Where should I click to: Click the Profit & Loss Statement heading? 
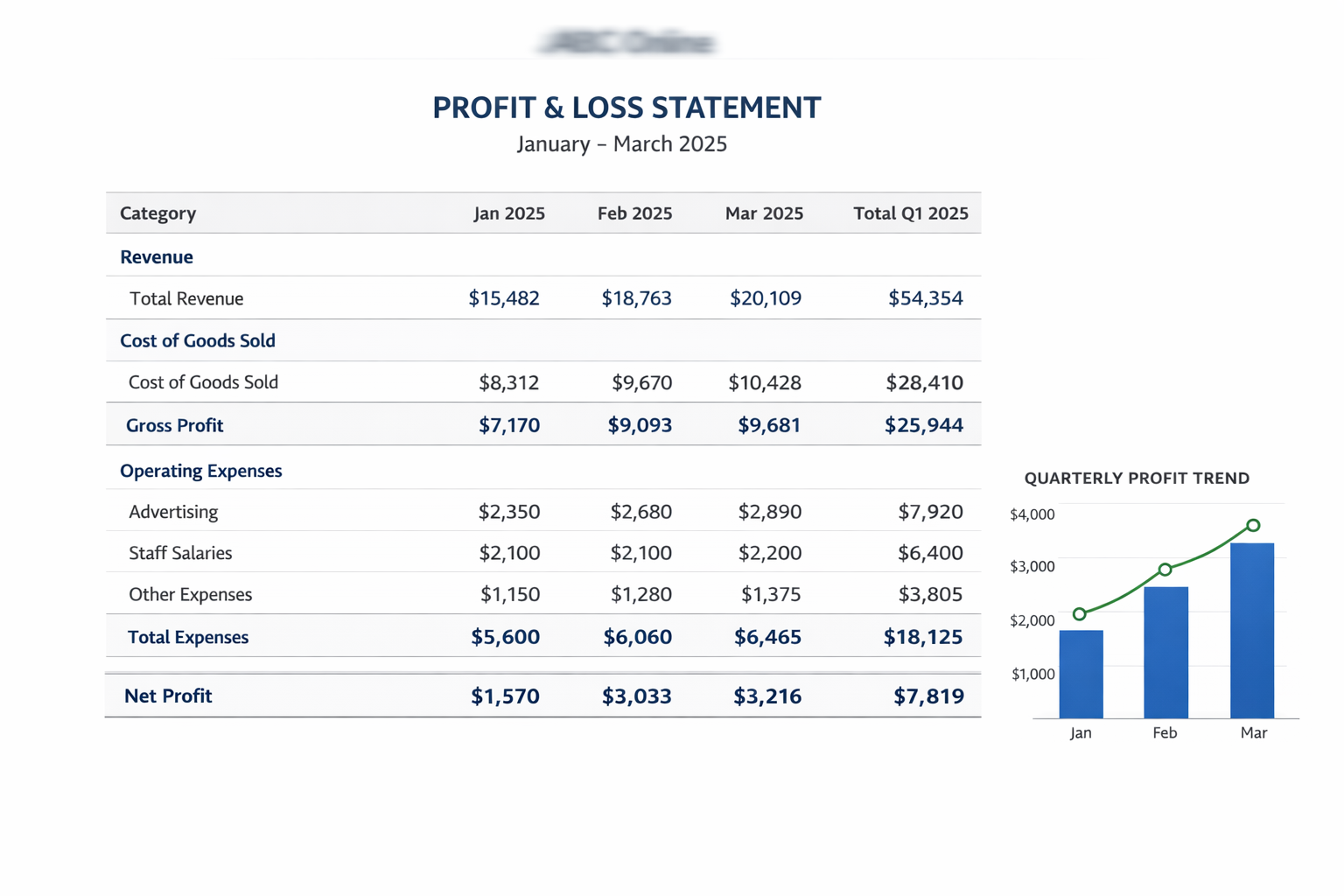tap(626, 108)
